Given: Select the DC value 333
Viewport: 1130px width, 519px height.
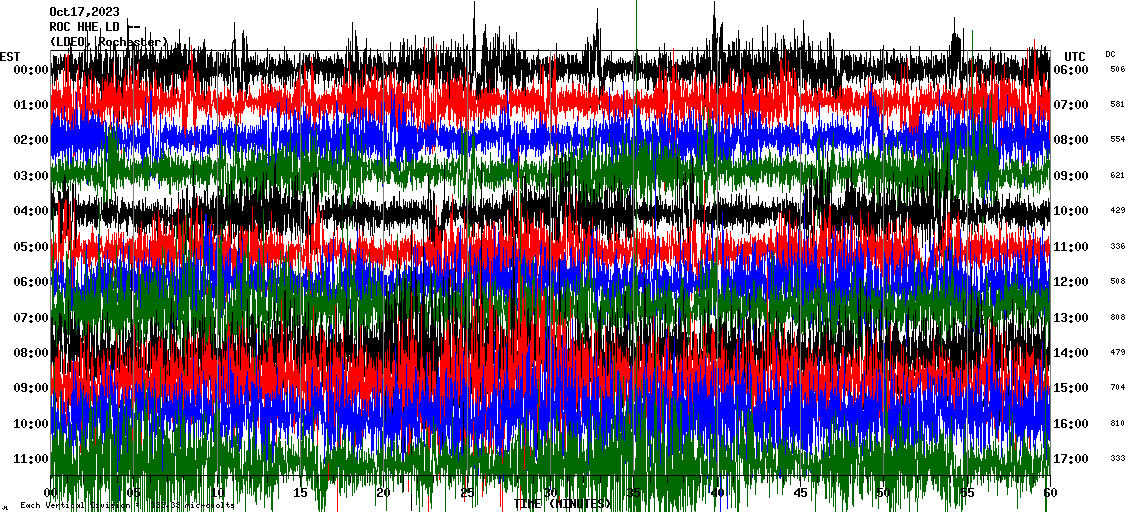Looking at the screenshot, I should click(1117, 458).
